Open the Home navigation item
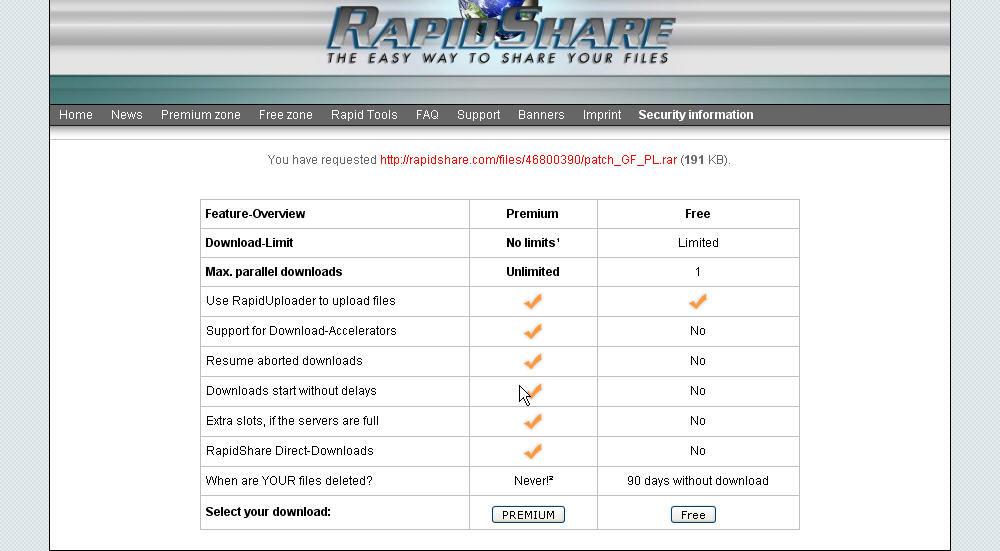Viewport: 1000px width, 551px height. click(x=75, y=115)
